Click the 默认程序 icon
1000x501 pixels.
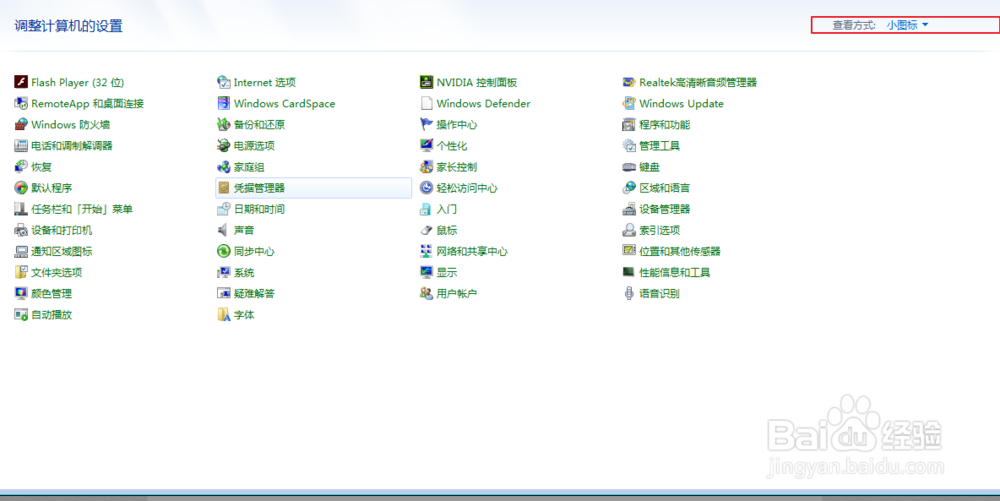[21, 188]
